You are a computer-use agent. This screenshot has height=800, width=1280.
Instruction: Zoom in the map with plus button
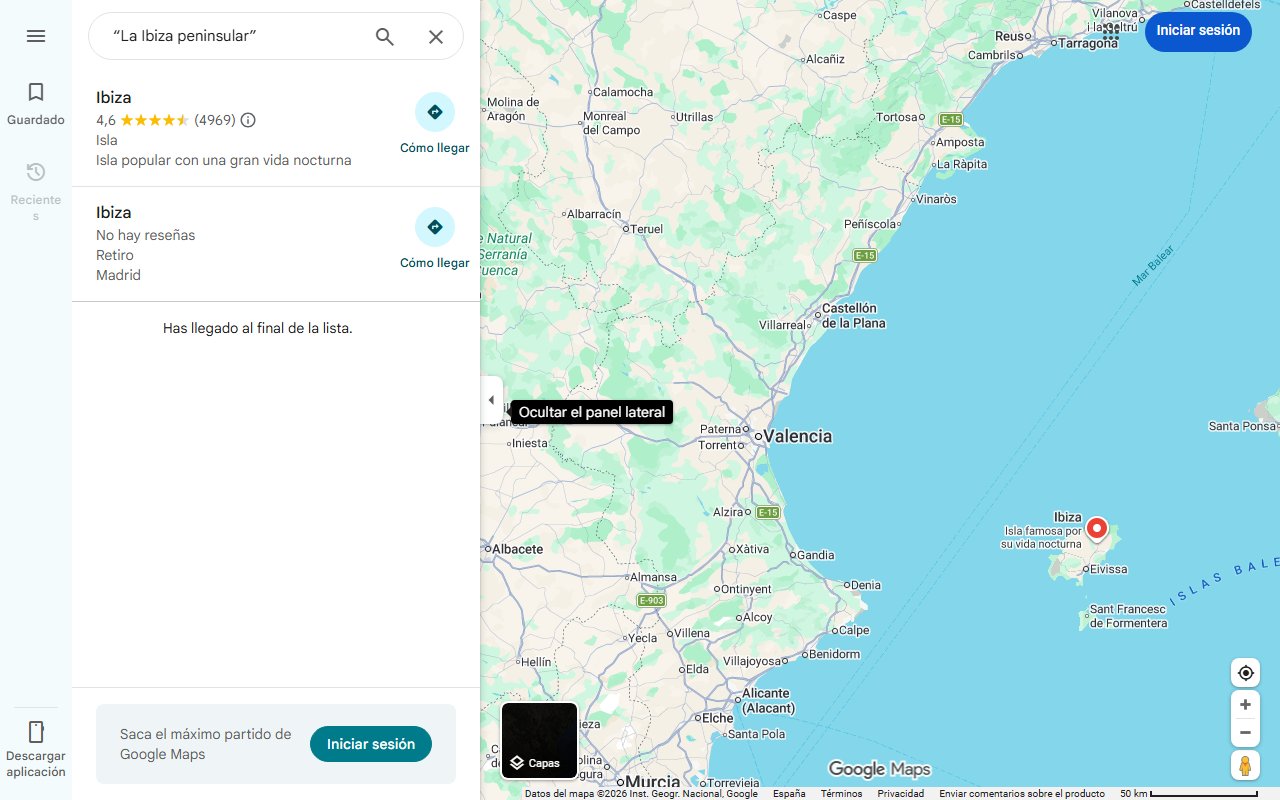[1245, 705]
